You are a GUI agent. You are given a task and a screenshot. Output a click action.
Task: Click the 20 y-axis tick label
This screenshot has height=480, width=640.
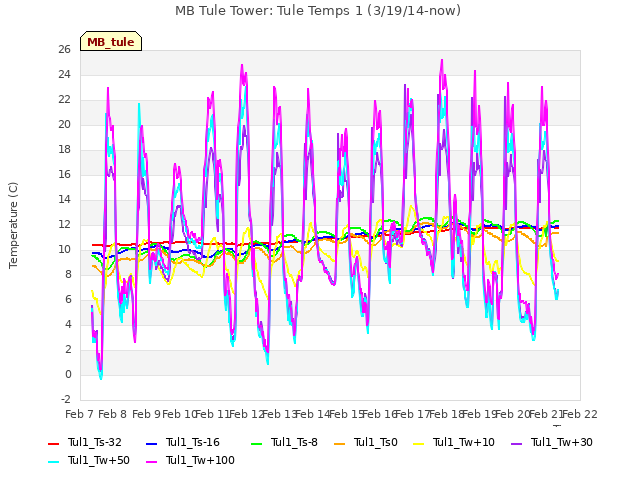pos(64,124)
